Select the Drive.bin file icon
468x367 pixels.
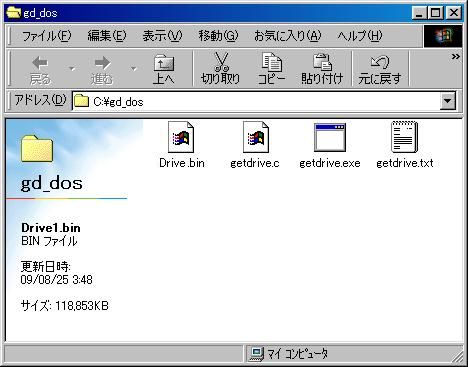click(x=181, y=137)
